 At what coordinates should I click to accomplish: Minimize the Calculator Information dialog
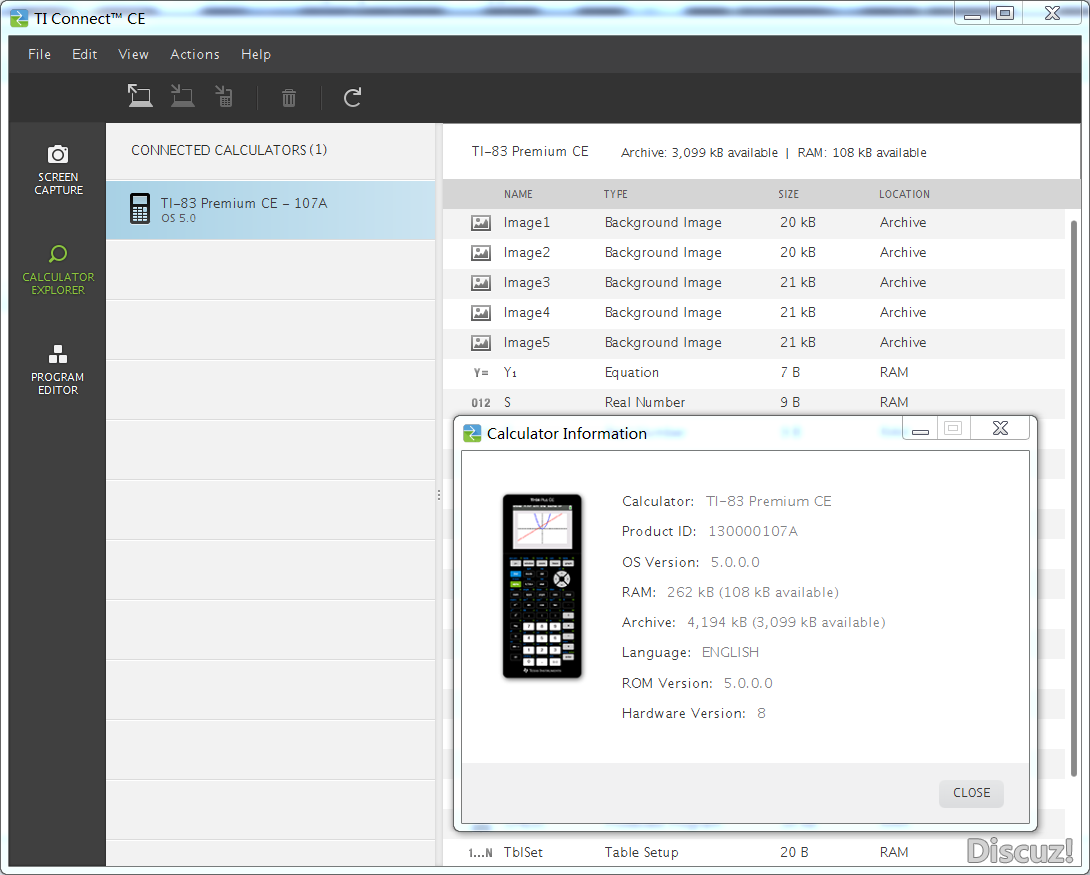(x=920, y=429)
